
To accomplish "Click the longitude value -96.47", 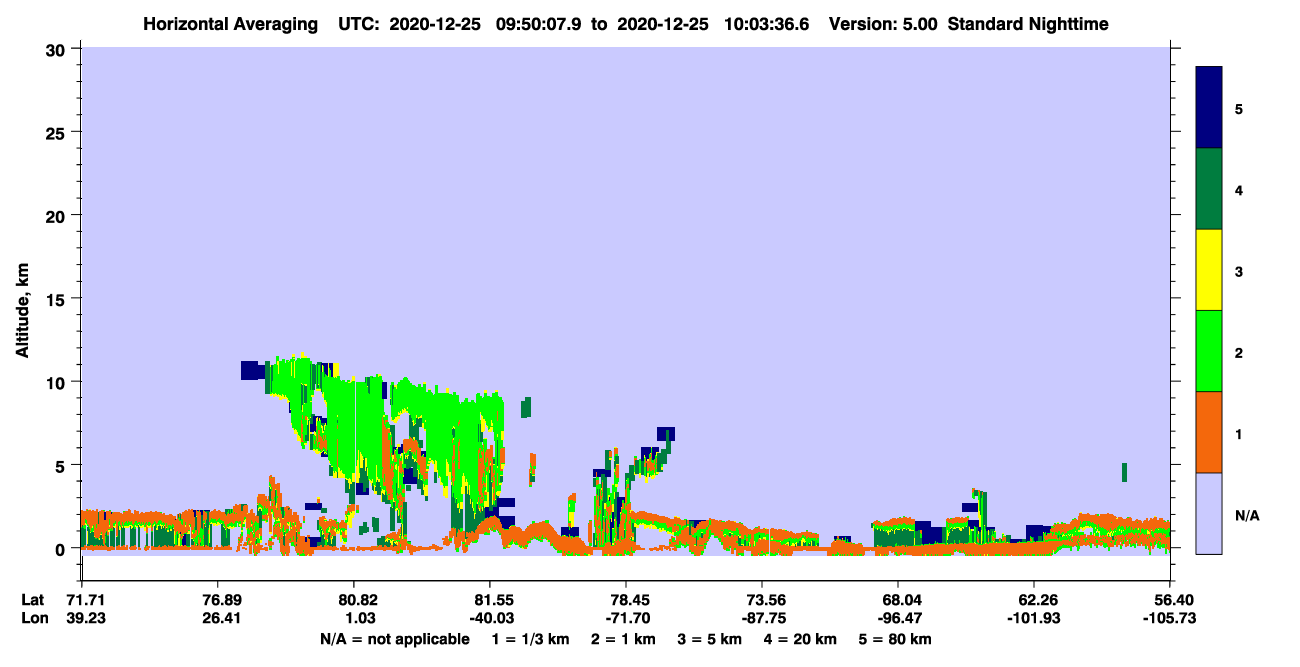I will pos(898,618).
